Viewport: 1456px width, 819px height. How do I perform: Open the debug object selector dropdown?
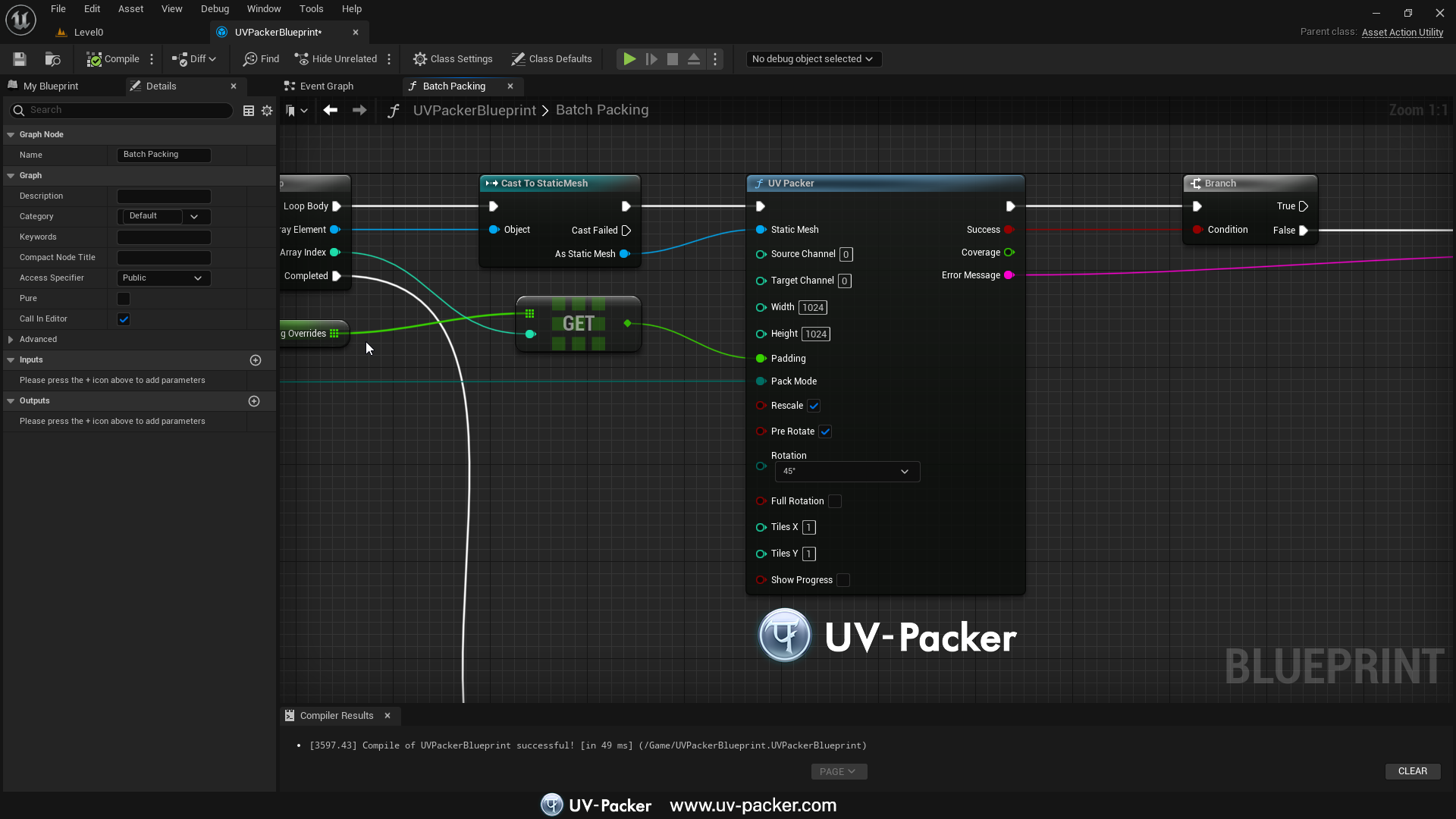click(813, 59)
